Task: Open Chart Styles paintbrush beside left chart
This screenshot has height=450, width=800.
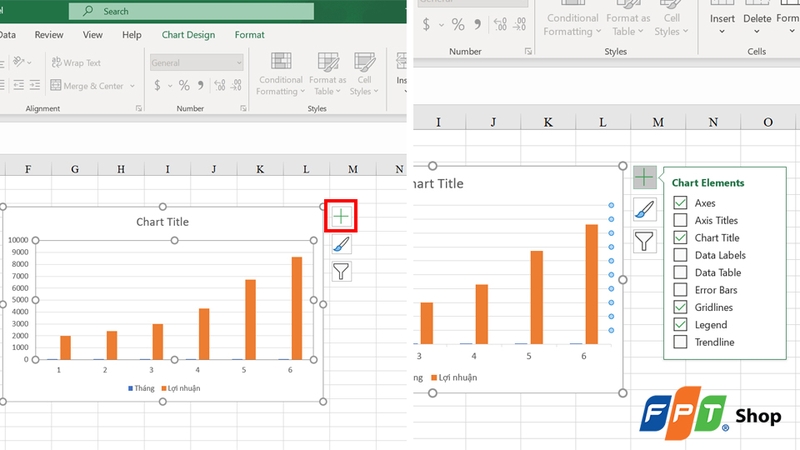Action: click(341, 244)
